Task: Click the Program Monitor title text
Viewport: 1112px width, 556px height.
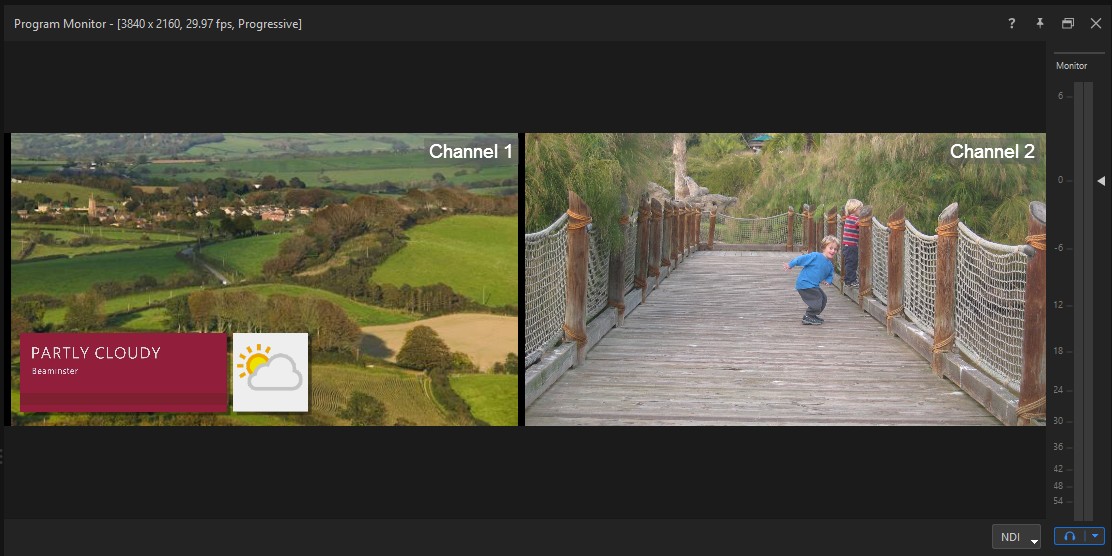Action: coord(158,24)
